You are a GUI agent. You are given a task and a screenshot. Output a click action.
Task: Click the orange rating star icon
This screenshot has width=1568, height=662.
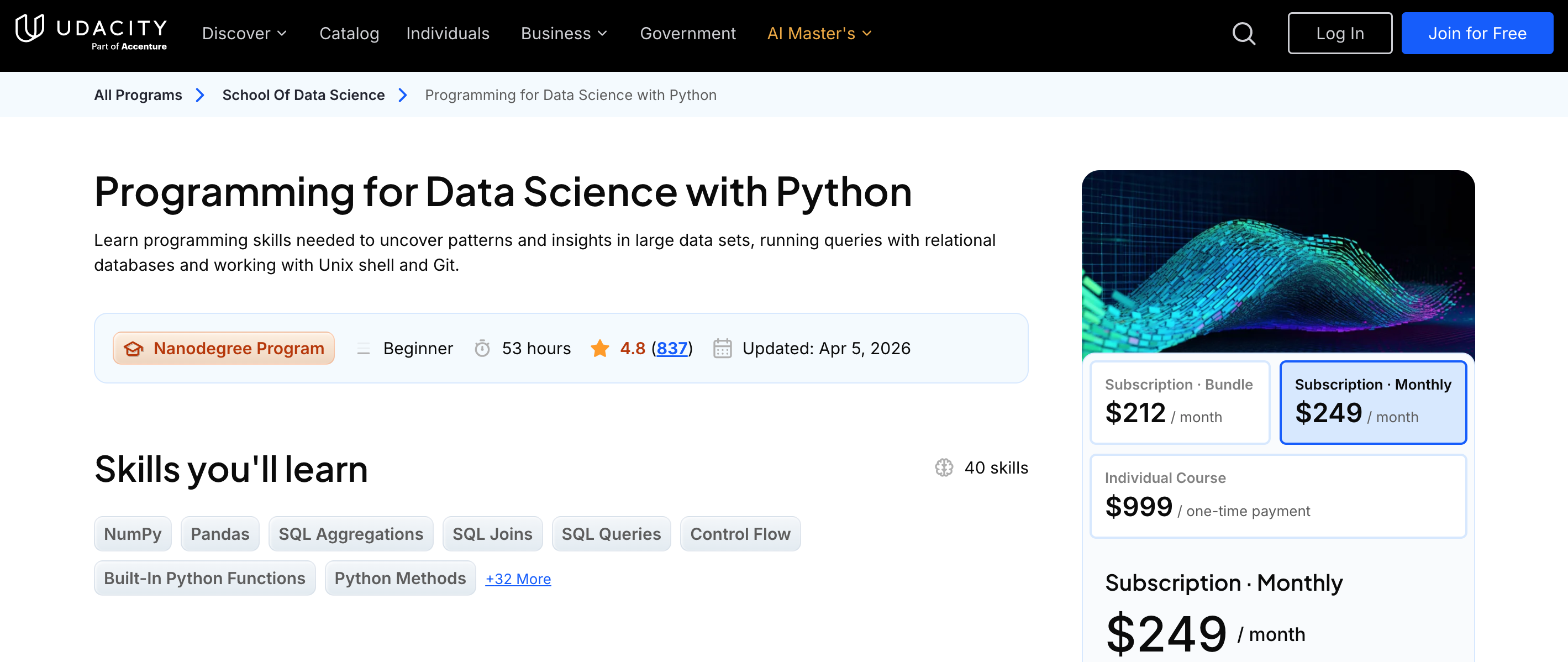pos(599,348)
